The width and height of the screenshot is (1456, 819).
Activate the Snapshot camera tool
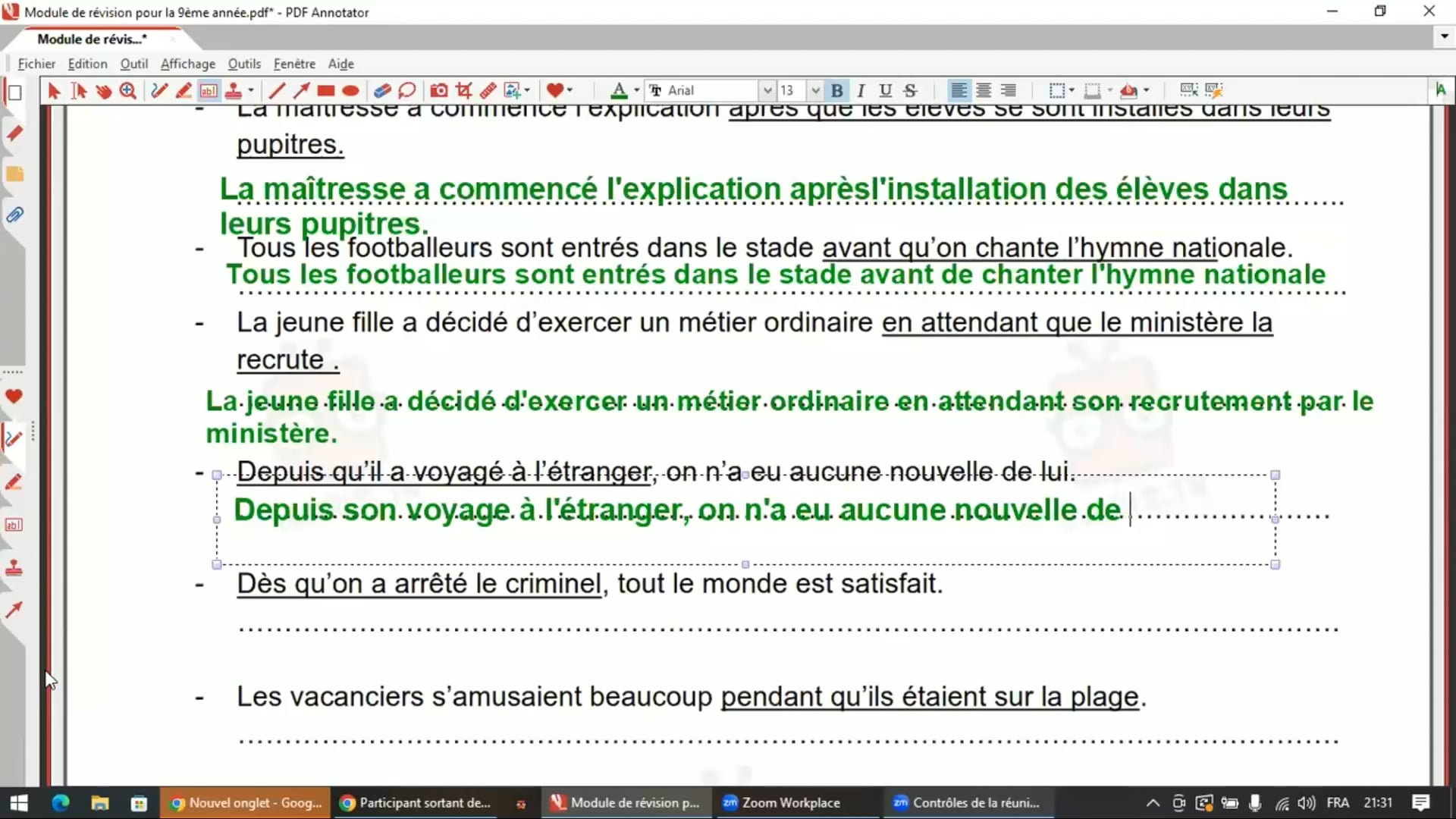coord(438,91)
